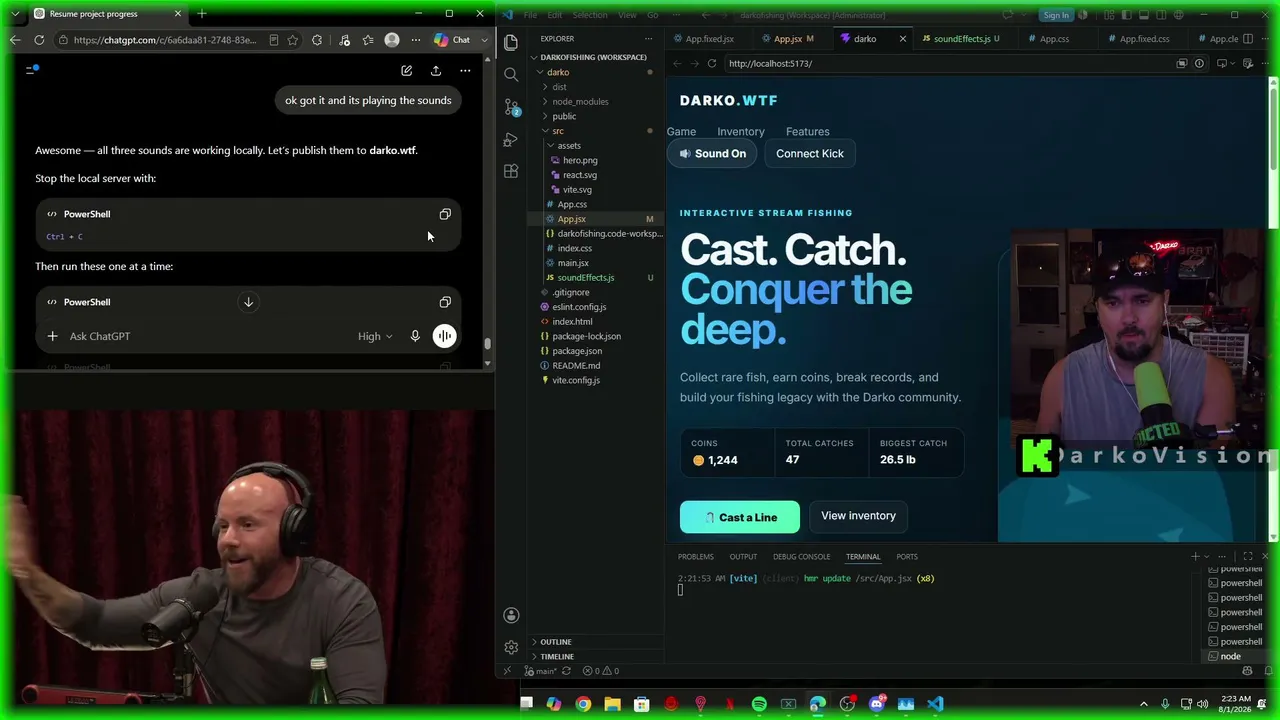Screen dimensions: 1280x720
Task: Open the Run and Debug view
Action: coord(511,139)
